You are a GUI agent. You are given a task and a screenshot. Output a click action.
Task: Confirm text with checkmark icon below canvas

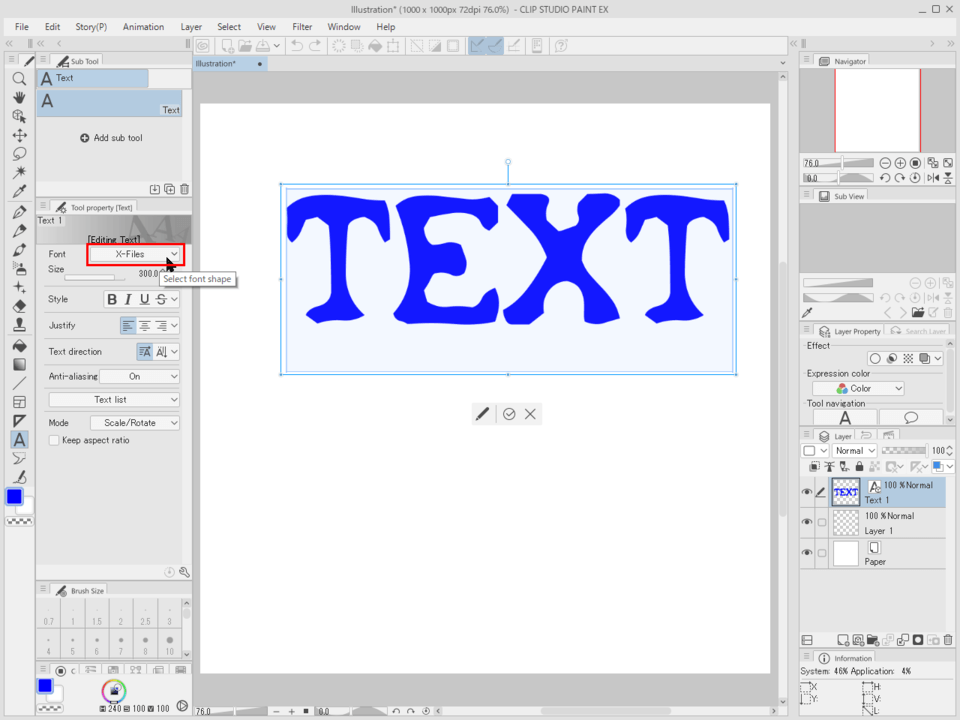coord(509,414)
